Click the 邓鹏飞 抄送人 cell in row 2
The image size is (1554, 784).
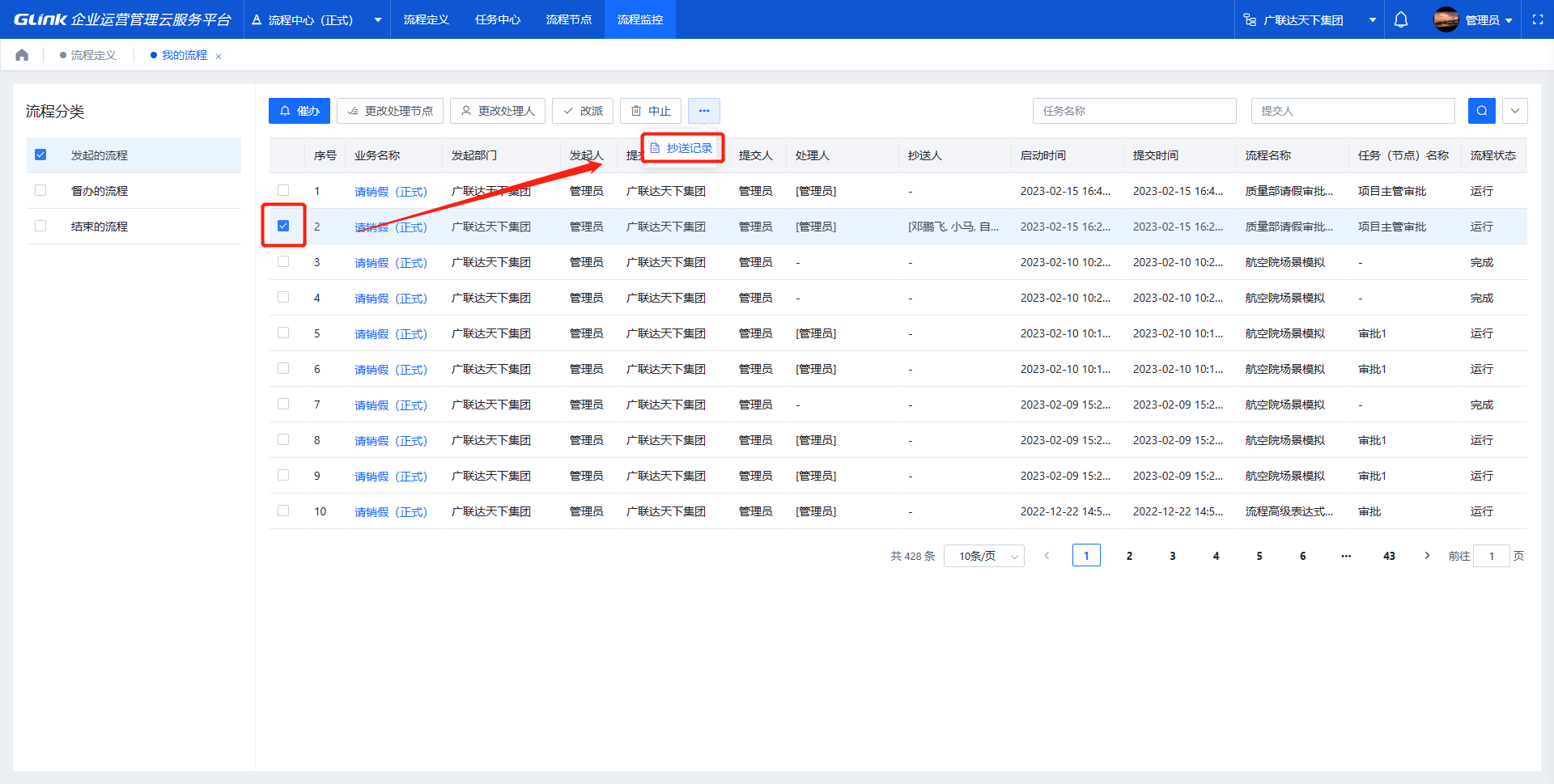pos(953,227)
